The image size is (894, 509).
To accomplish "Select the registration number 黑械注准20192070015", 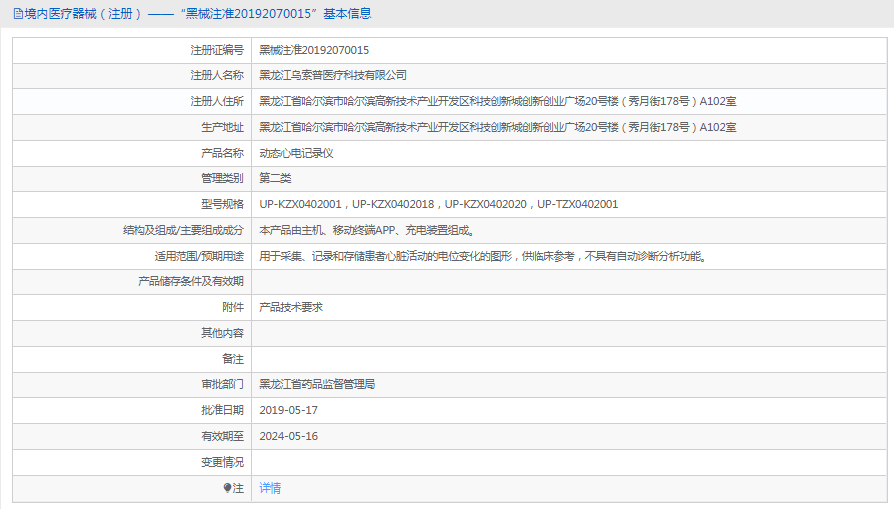I will [x=314, y=50].
